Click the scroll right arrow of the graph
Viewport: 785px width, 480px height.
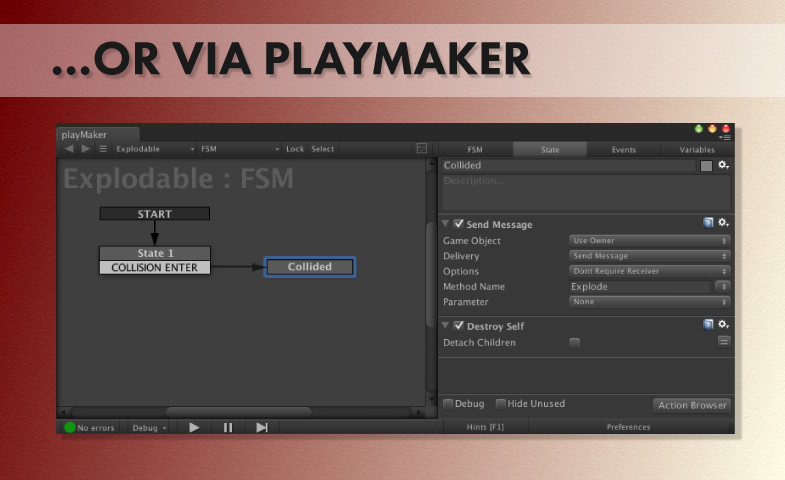pos(420,412)
